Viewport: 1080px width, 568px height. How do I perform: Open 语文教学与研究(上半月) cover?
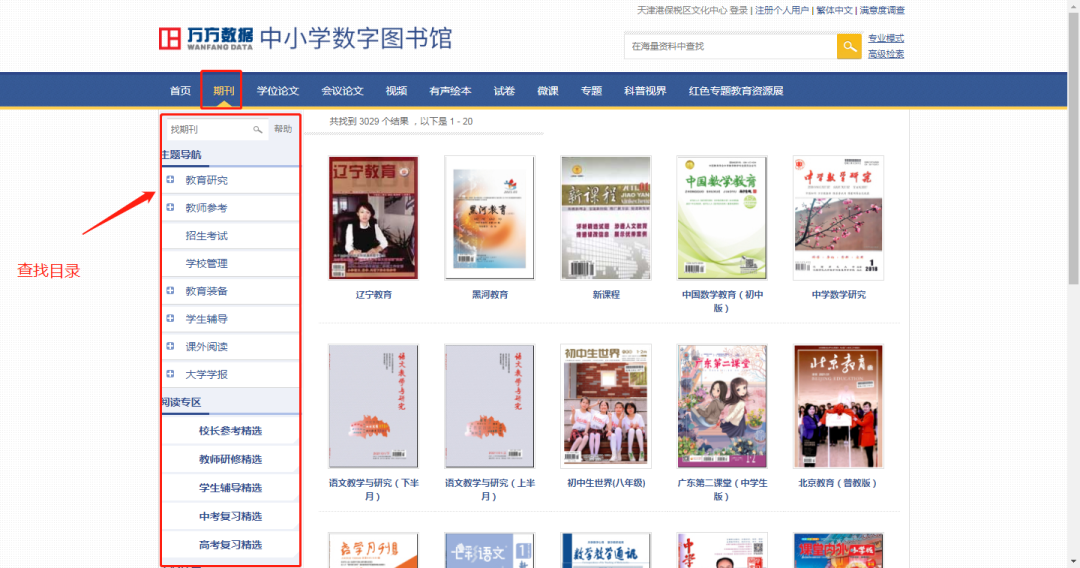[x=489, y=406]
